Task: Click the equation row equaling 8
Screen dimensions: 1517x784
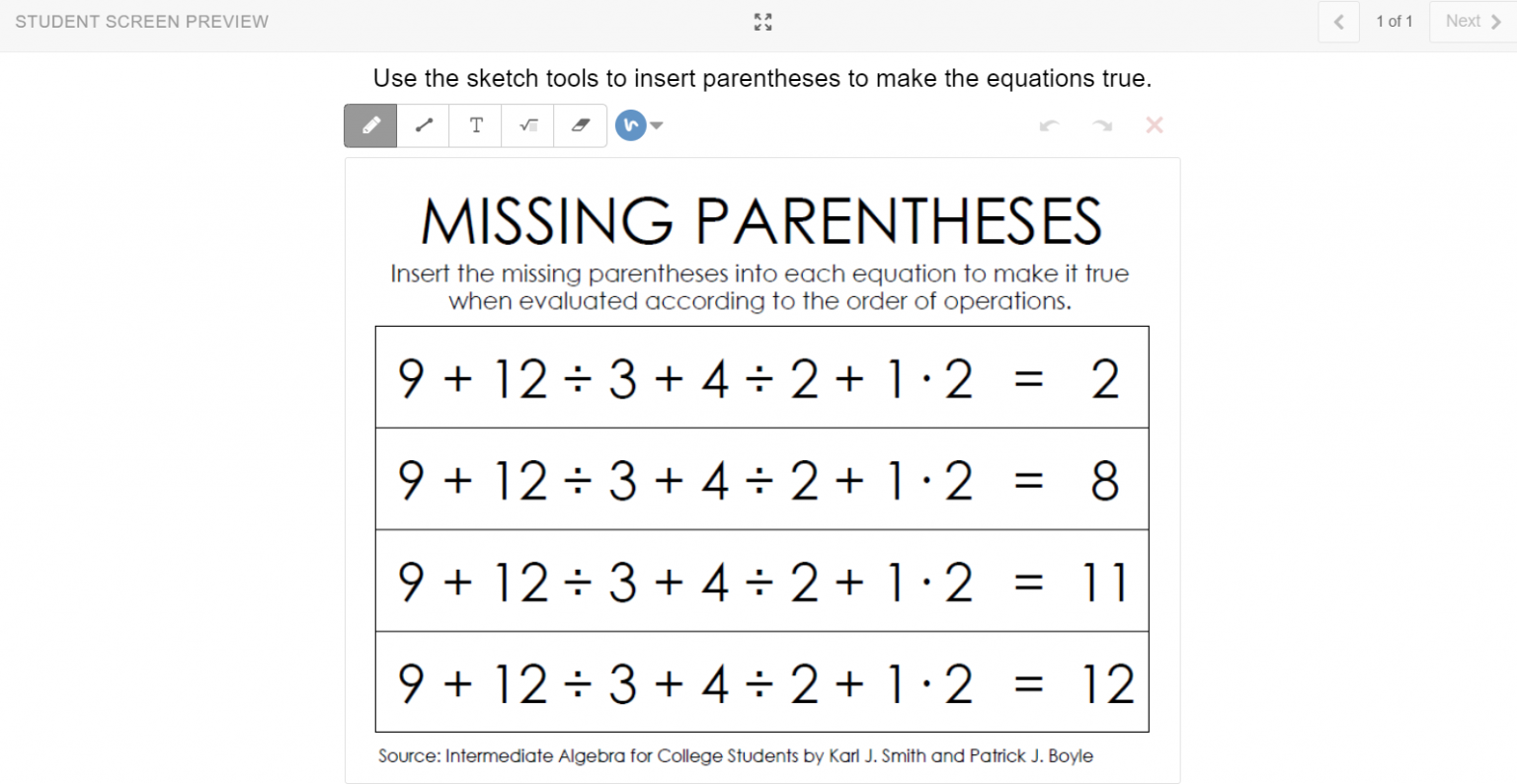Action: (x=761, y=479)
